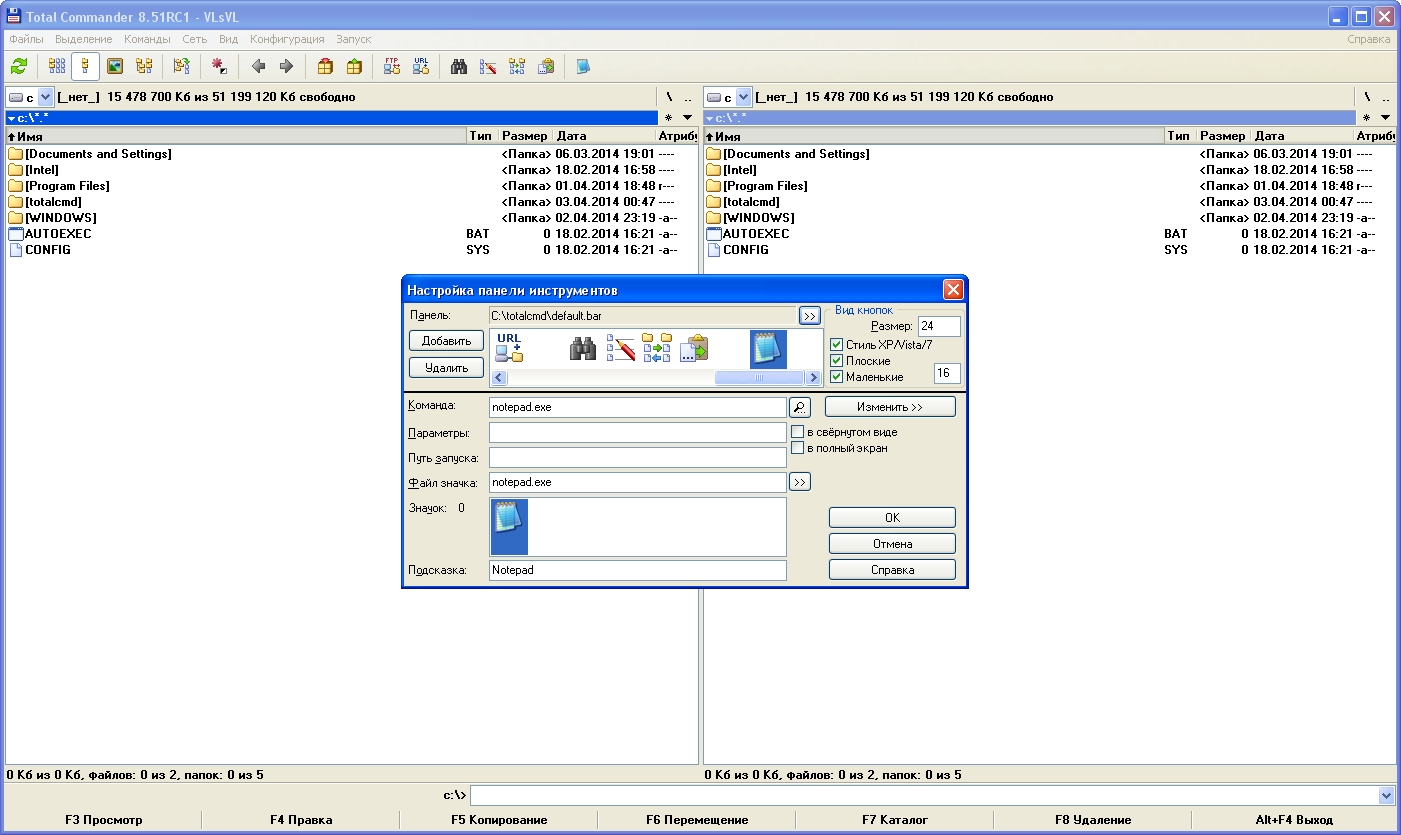Click the Unpack files box icon
Viewport: 1401px width, 835px height.
pyautogui.click(x=354, y=67)
